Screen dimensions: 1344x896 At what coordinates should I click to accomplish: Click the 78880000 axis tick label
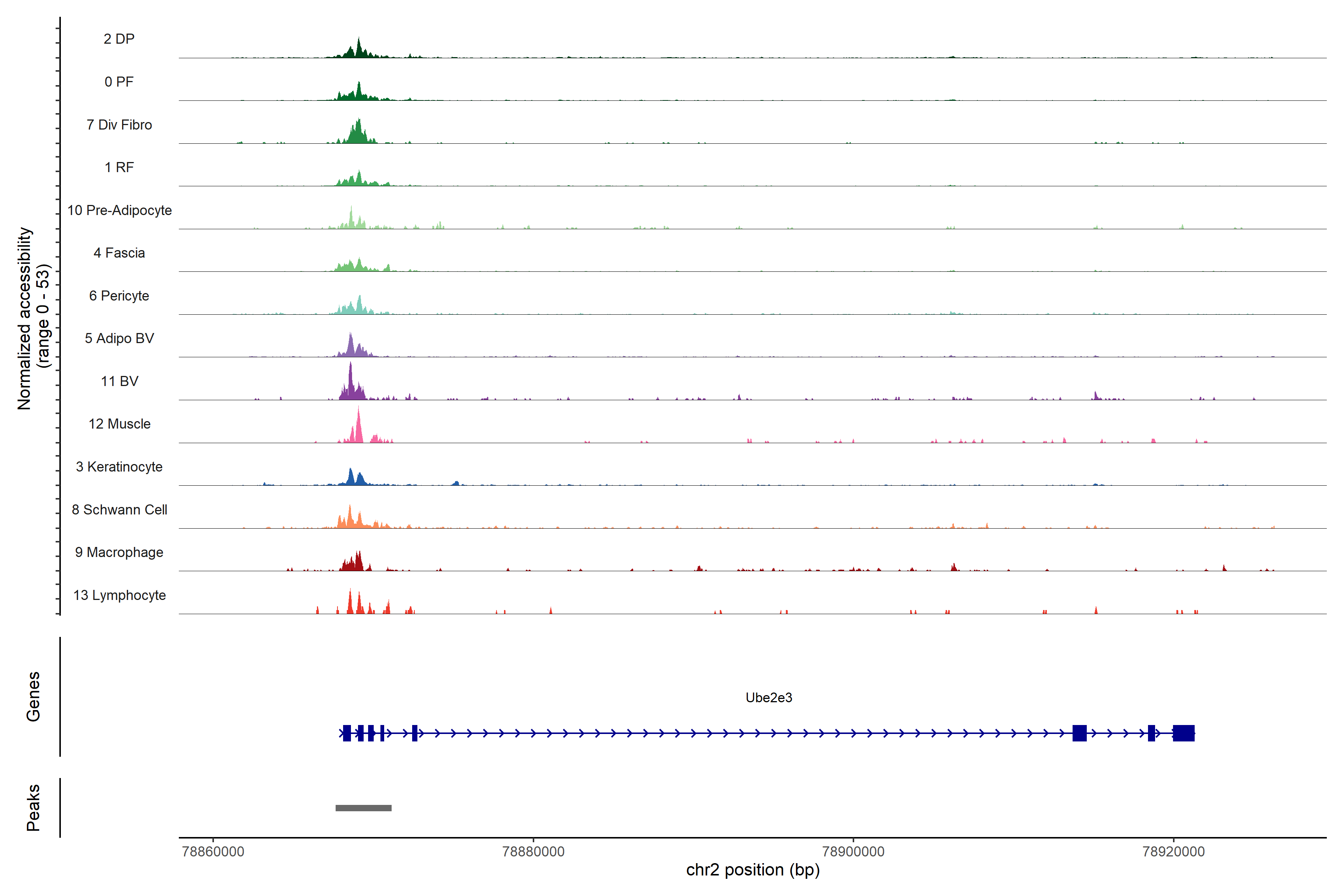533,852
